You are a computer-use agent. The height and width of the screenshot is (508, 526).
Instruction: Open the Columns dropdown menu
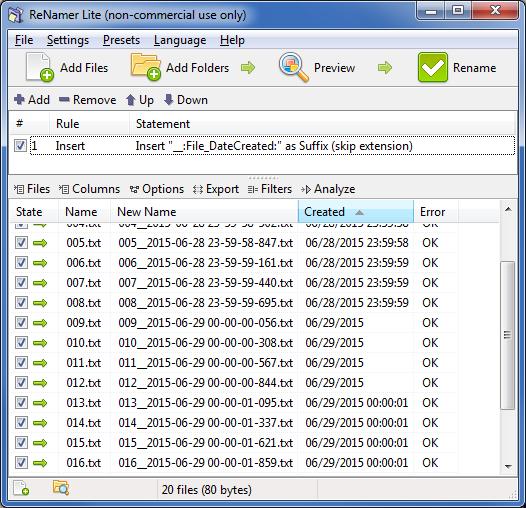[89, 189]
